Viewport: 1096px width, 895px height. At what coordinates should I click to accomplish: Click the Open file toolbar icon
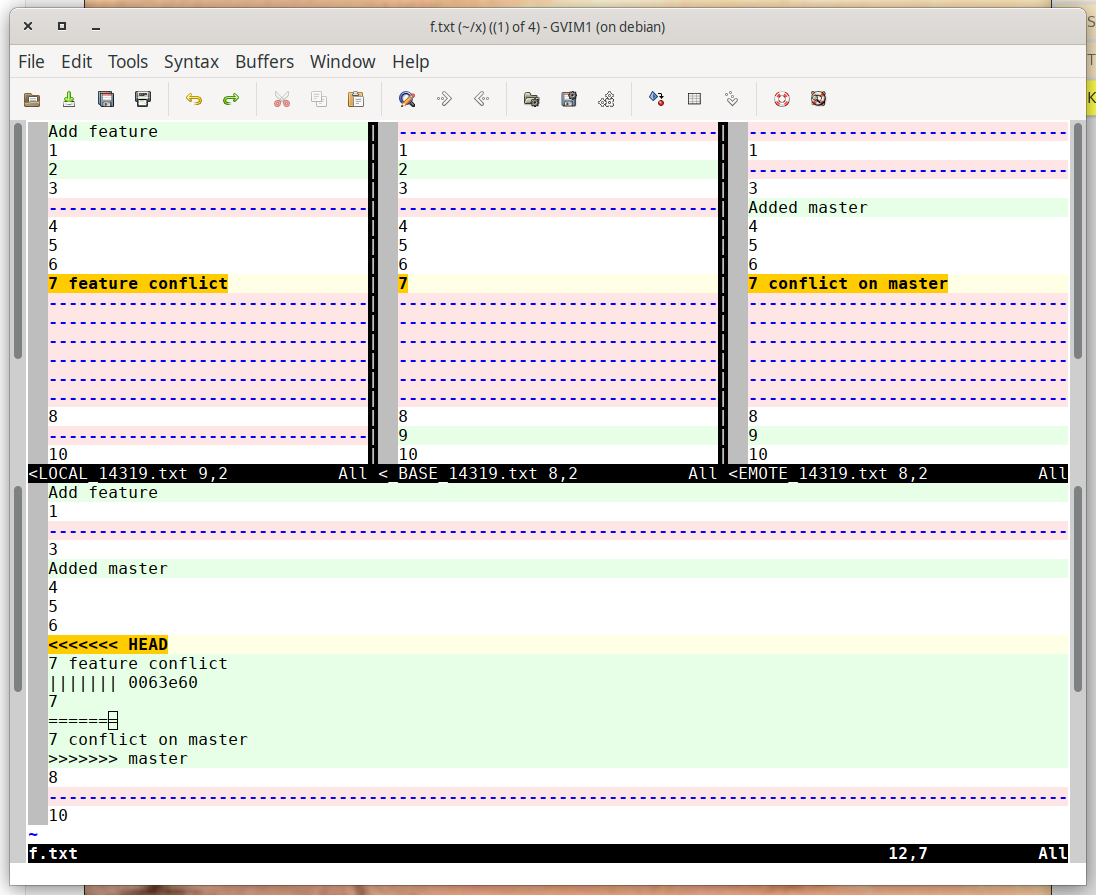(32, 99)
